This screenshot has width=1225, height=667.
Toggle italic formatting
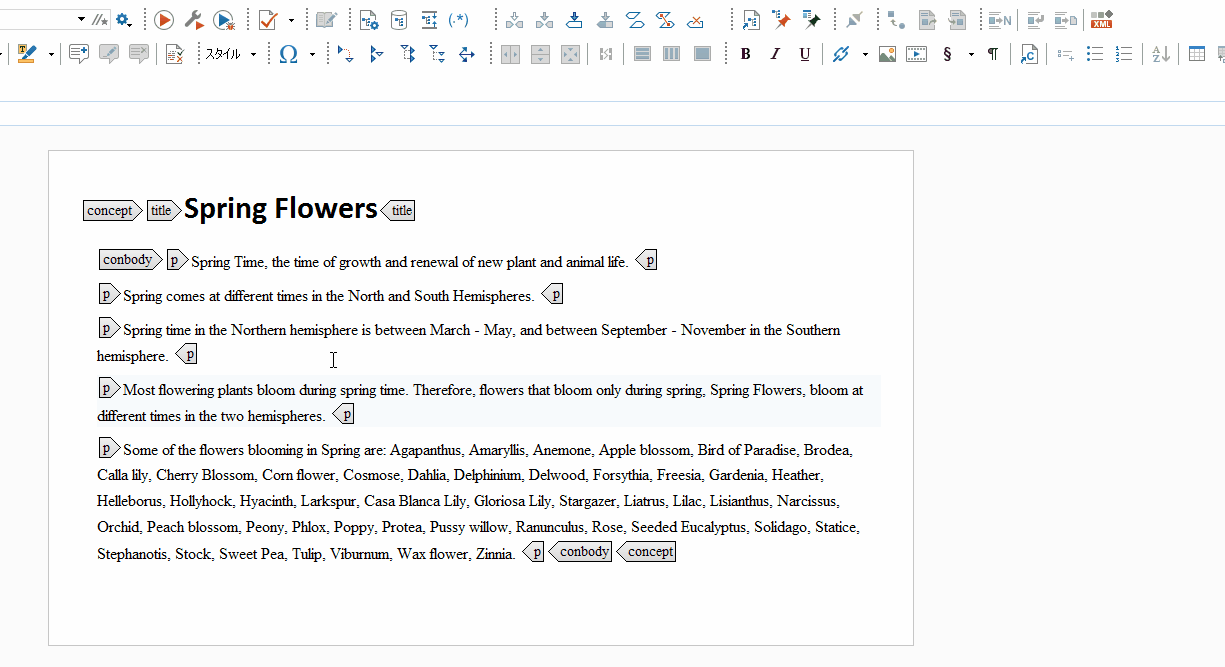coord(775,54)
